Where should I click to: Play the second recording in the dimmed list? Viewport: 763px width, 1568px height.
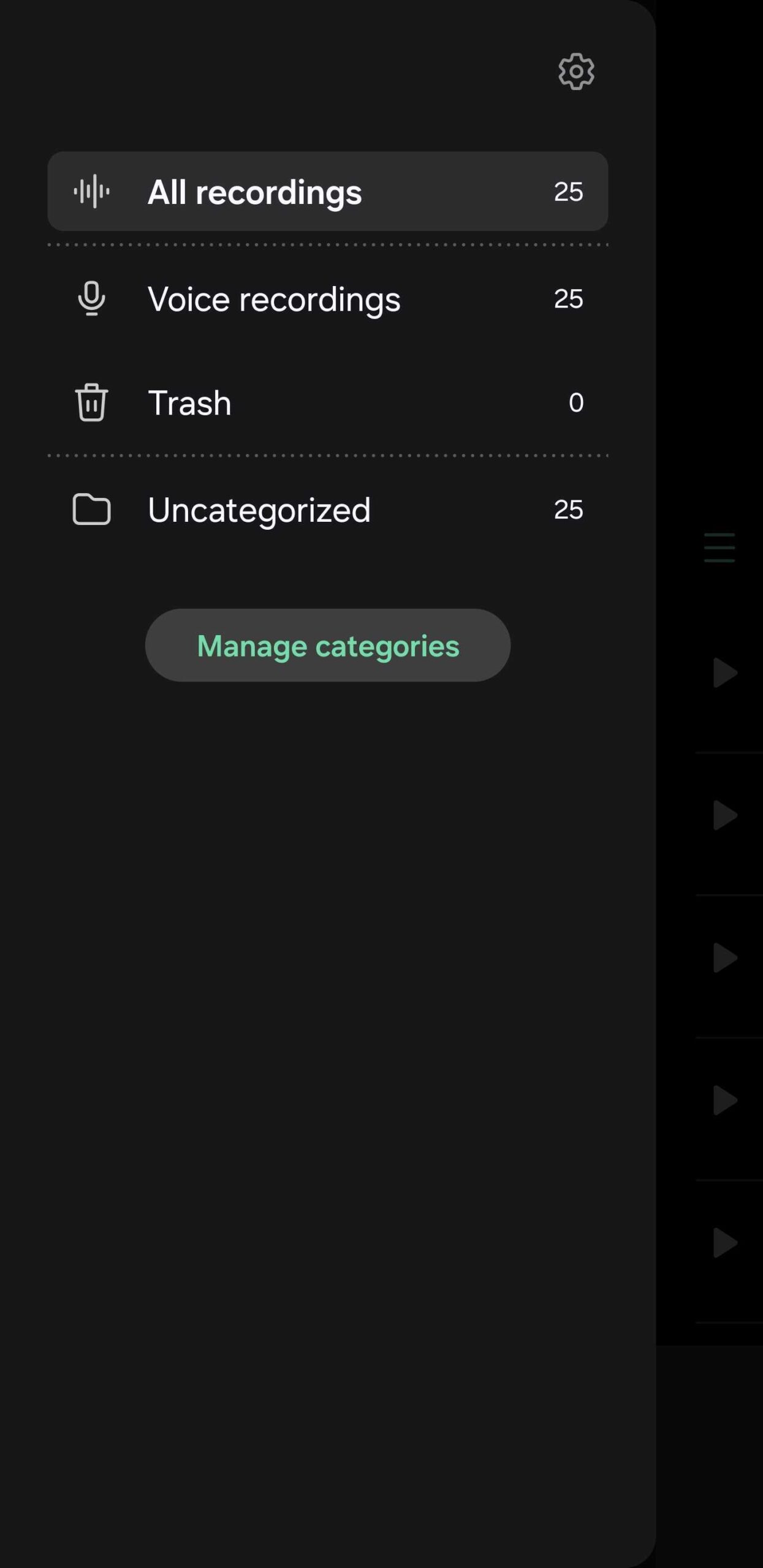tap(725, 815)
